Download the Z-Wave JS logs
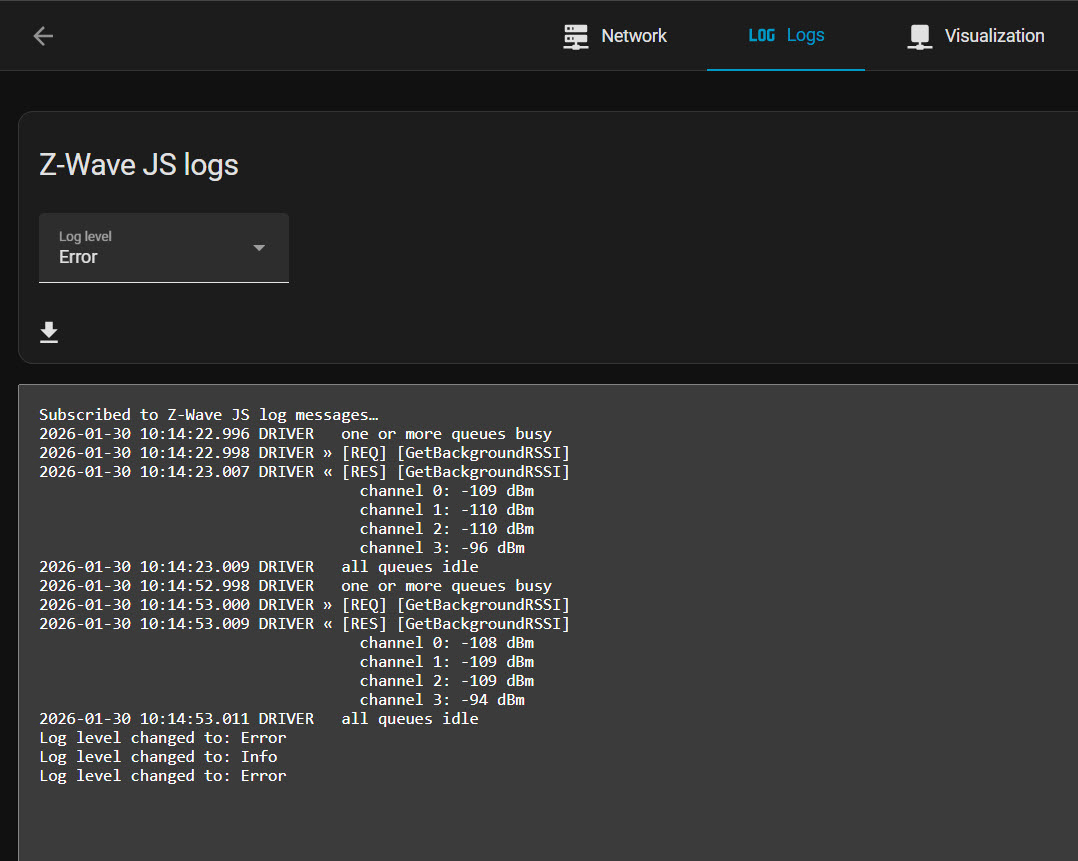Screen dimensions: 1078x861 pyautogui.click(x=49, y=333)
